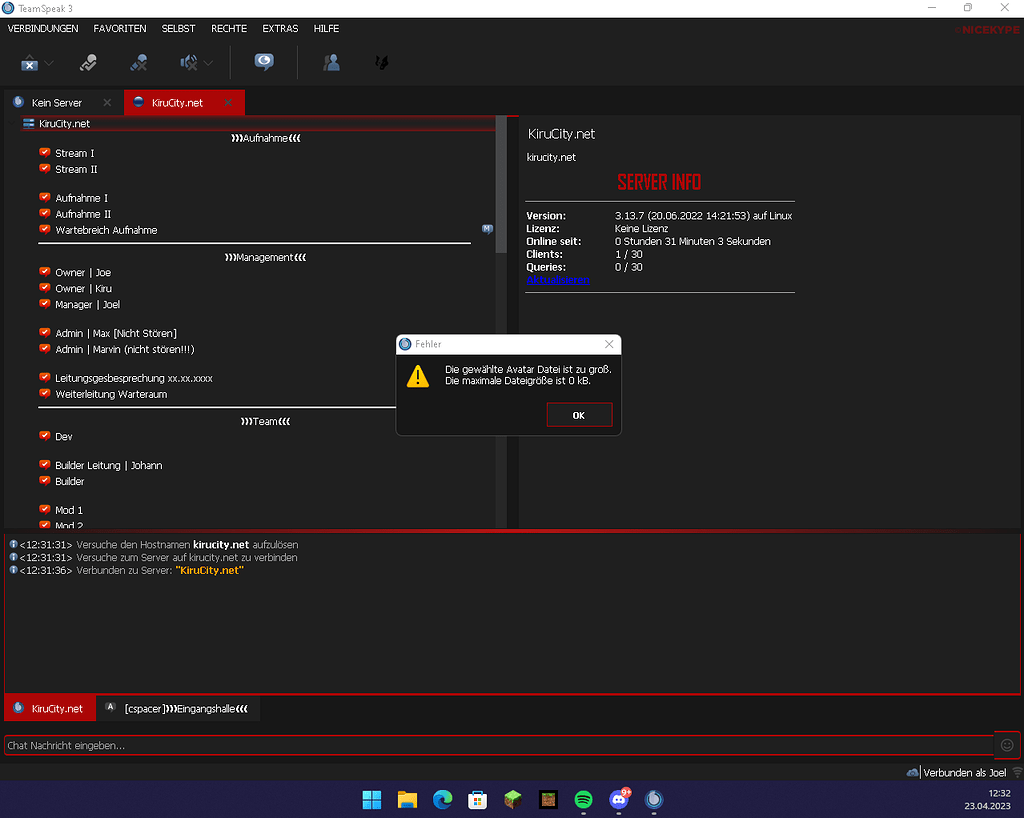Select the wolf icon in the toolbar
1024x818 pixels.
point(381,62)
